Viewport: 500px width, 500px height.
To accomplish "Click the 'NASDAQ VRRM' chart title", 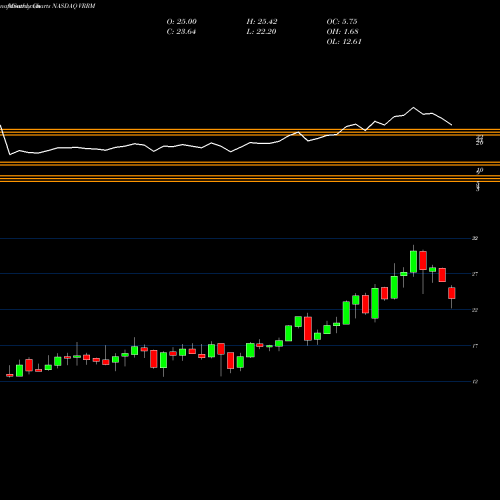I will [x=74, y=6].
